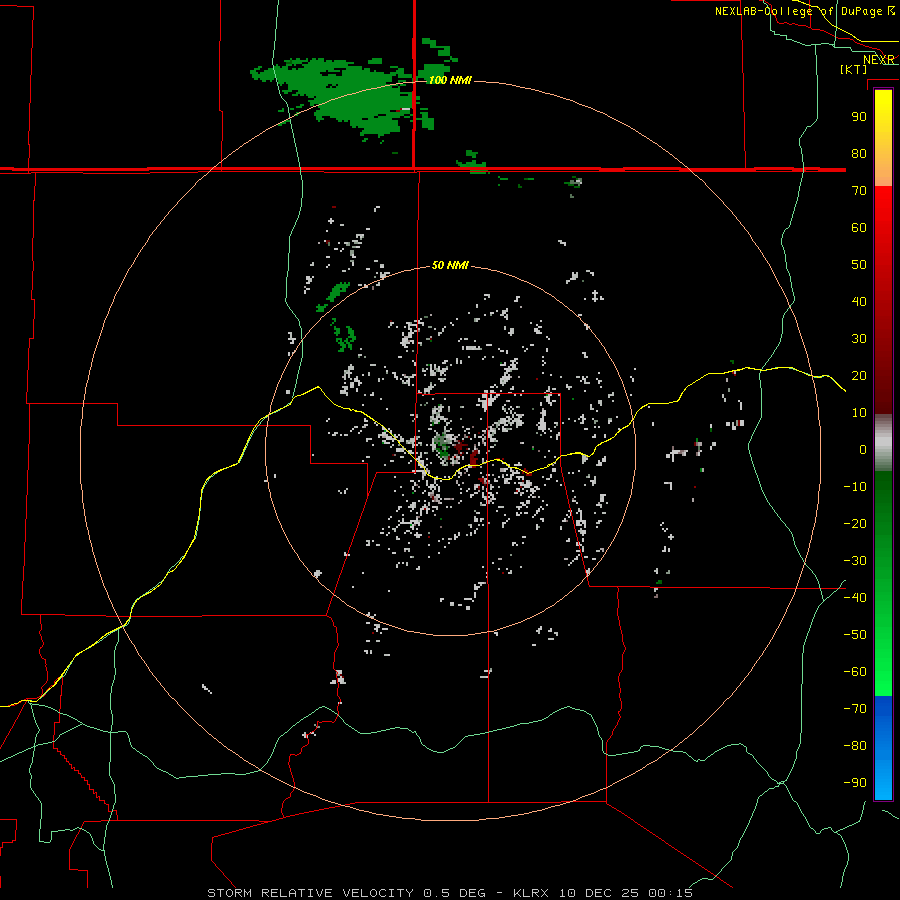
Task: Click the -60 label on velocity scale
Action: tap(855, 672)
